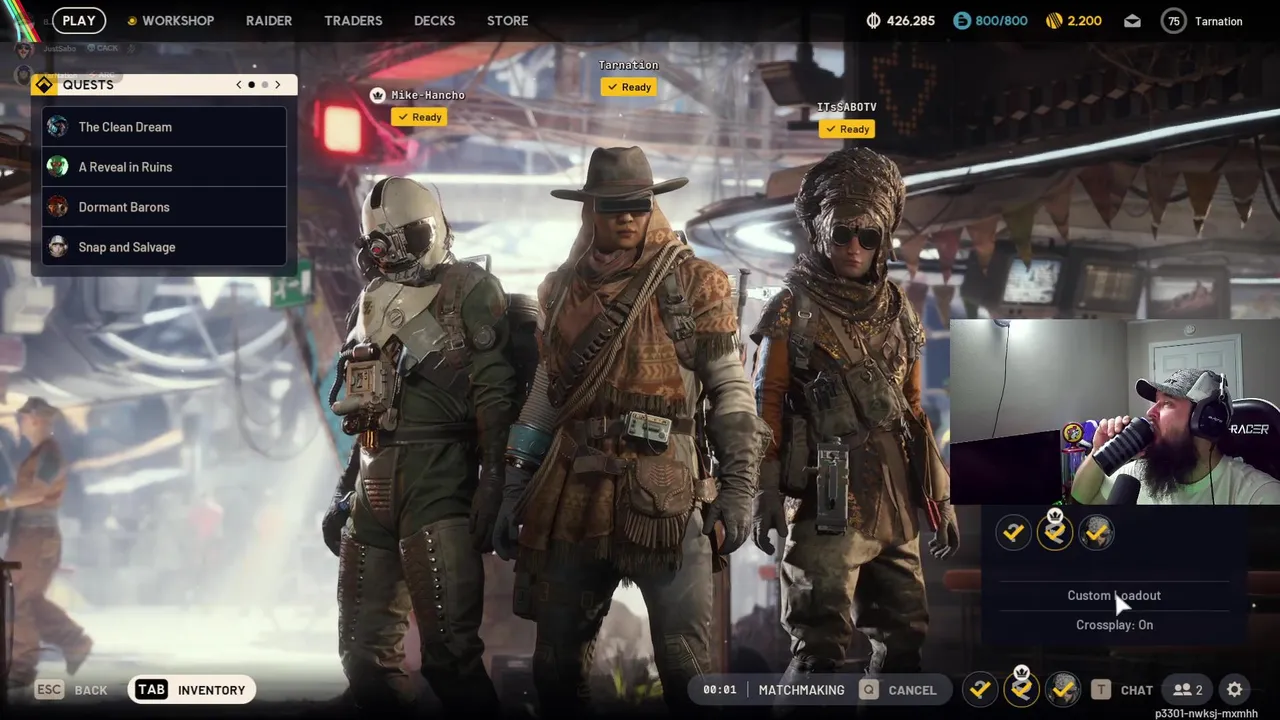Click the coin balance 426,285
The height and width of the screenshot is (720, 1280).
[910, 21]
